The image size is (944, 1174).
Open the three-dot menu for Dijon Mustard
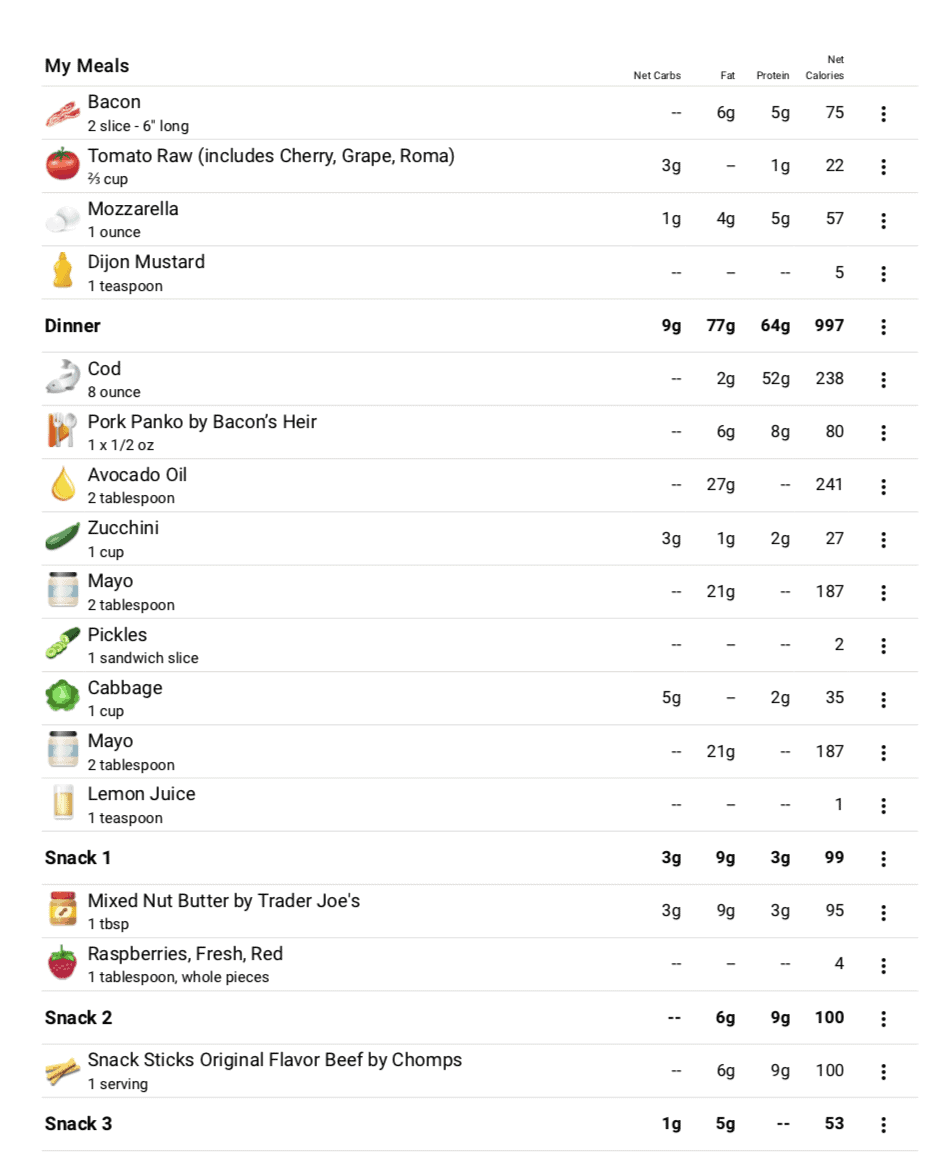pos(883,273)
